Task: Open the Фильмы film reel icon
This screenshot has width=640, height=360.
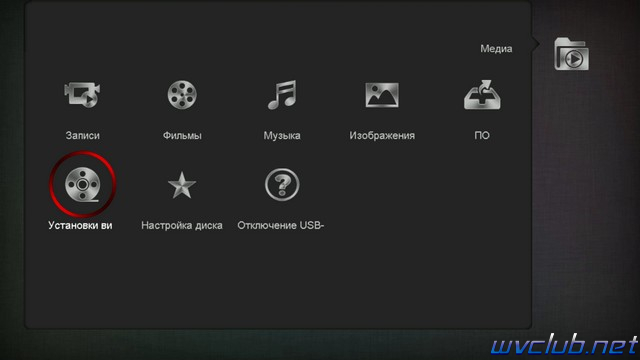Action: [182, 95]
